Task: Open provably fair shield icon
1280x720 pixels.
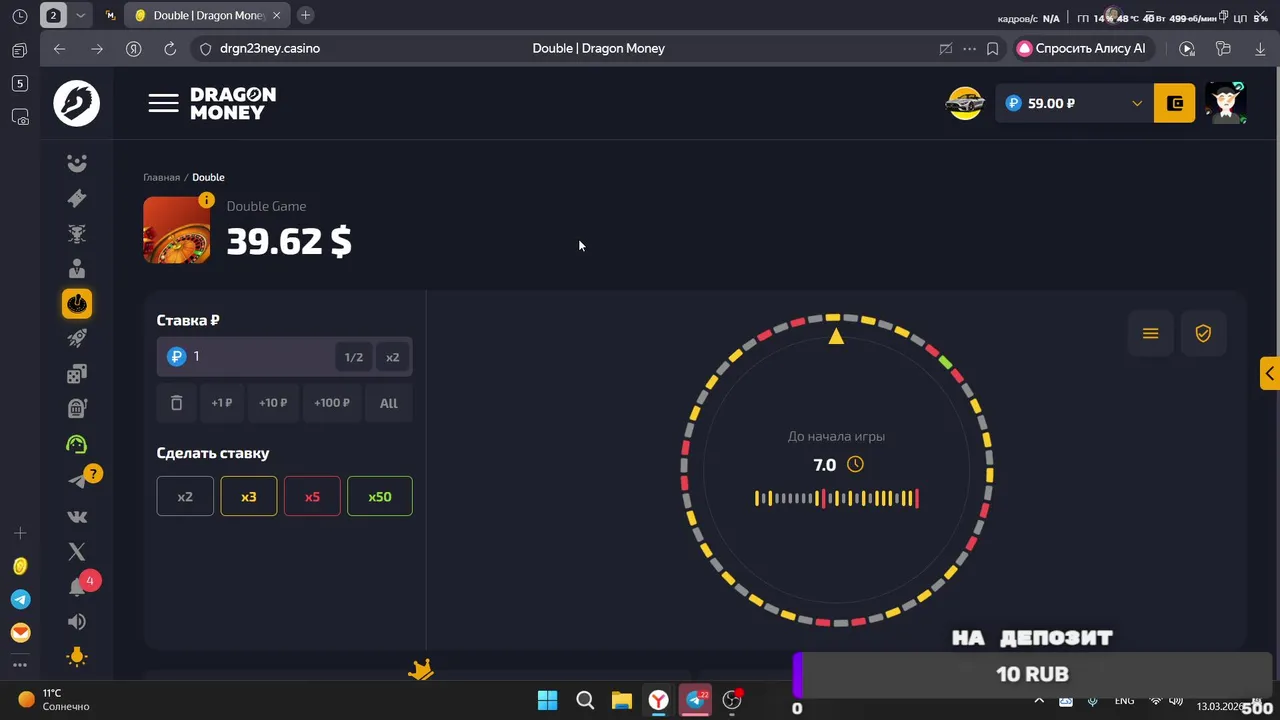Action: 1203,334
